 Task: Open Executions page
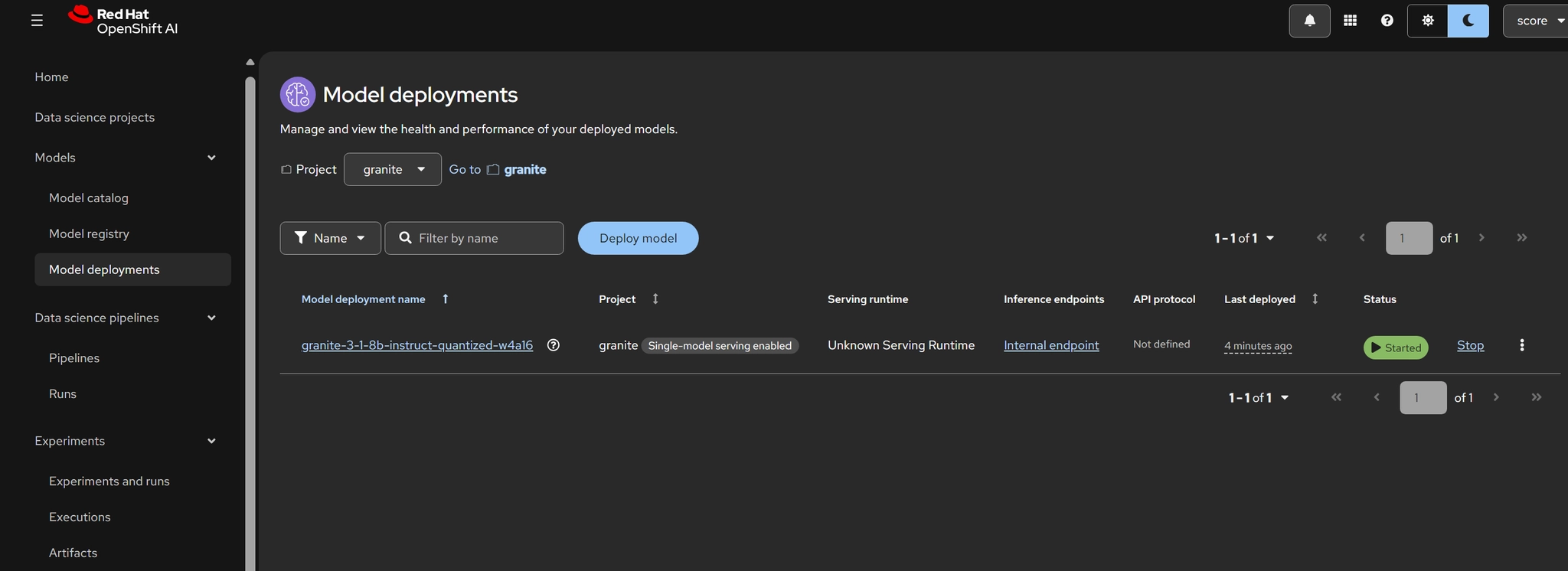coord(80,517)
